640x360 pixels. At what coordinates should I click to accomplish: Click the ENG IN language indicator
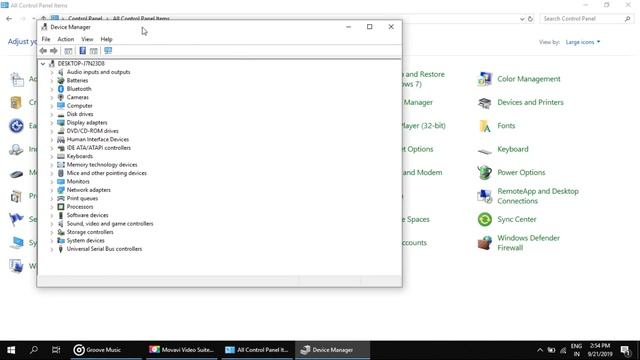coord(576,350)
